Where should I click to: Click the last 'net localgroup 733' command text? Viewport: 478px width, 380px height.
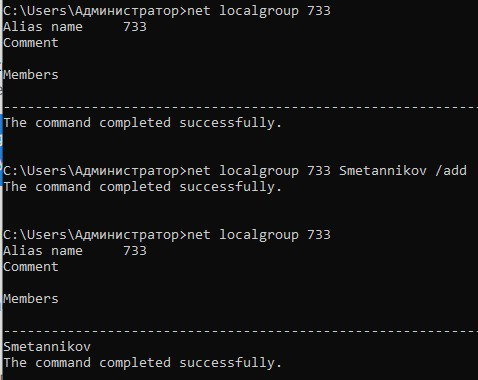click(x=259, y=235)
